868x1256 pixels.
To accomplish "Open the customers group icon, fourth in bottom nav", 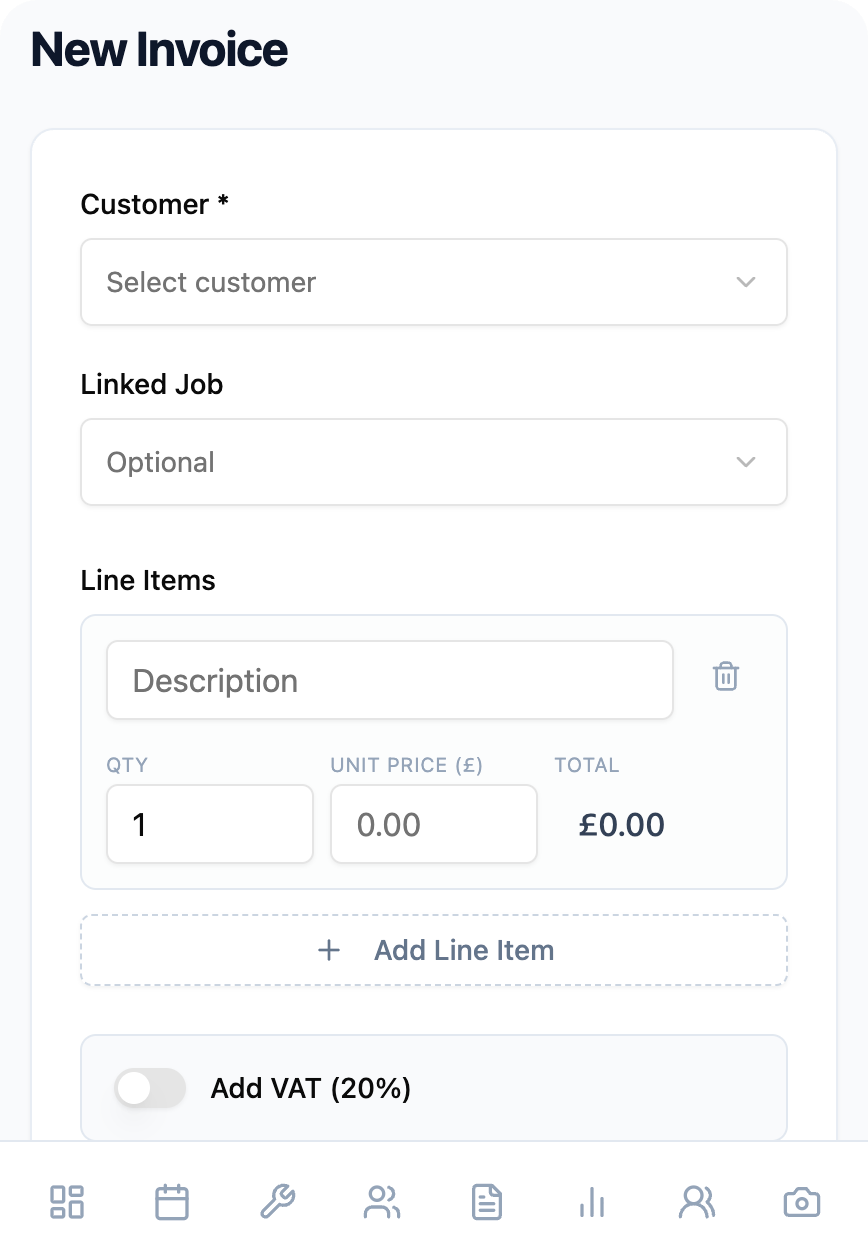I will tap(382, 1201).
